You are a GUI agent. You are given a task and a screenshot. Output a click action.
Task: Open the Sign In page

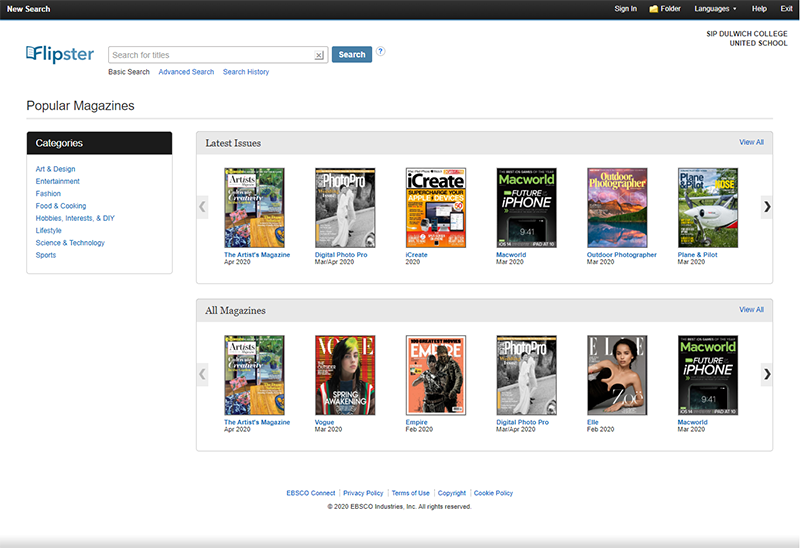626,9
